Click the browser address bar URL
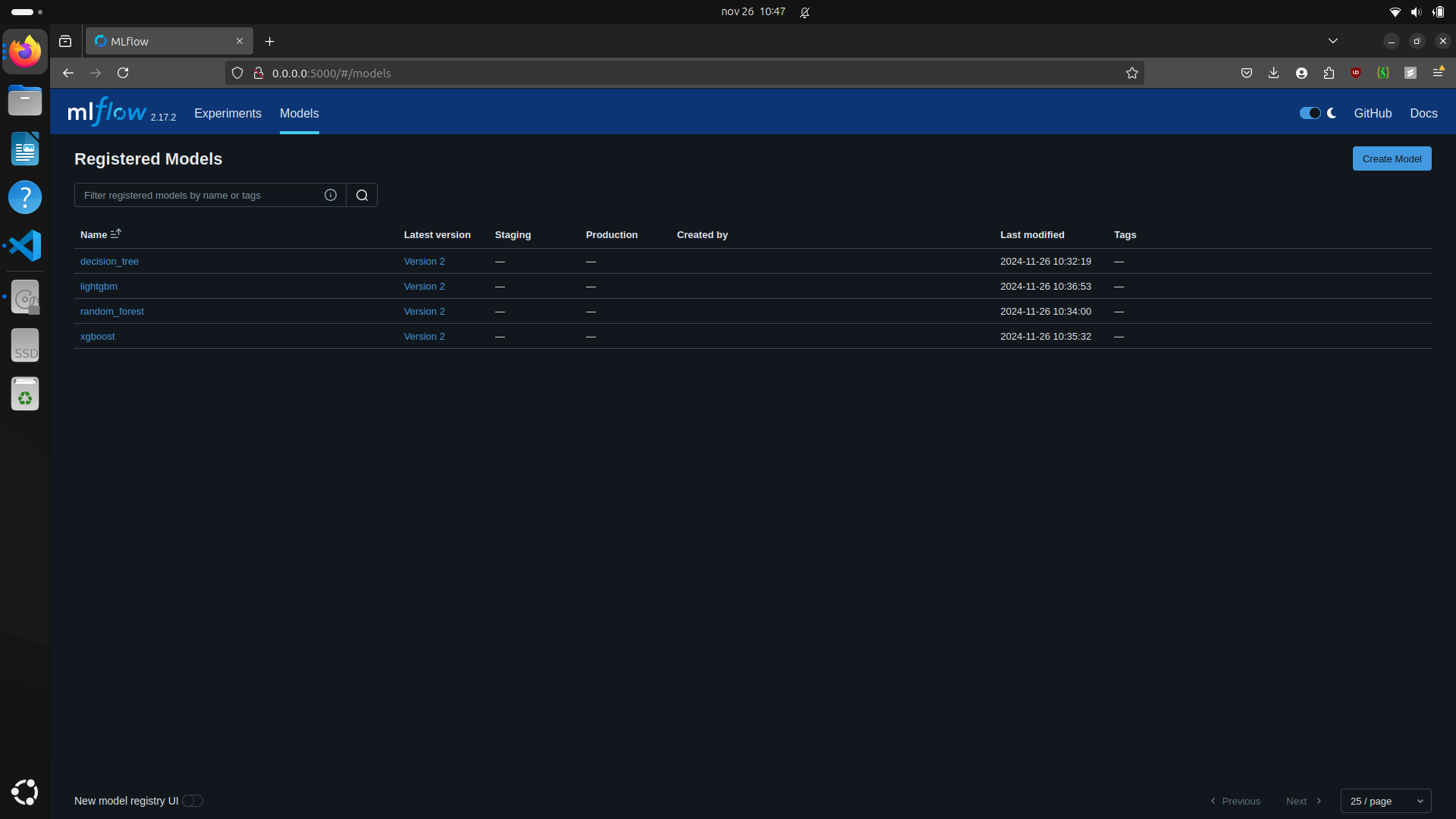This screenshot has height=819, width=1456. click(331, 73)
